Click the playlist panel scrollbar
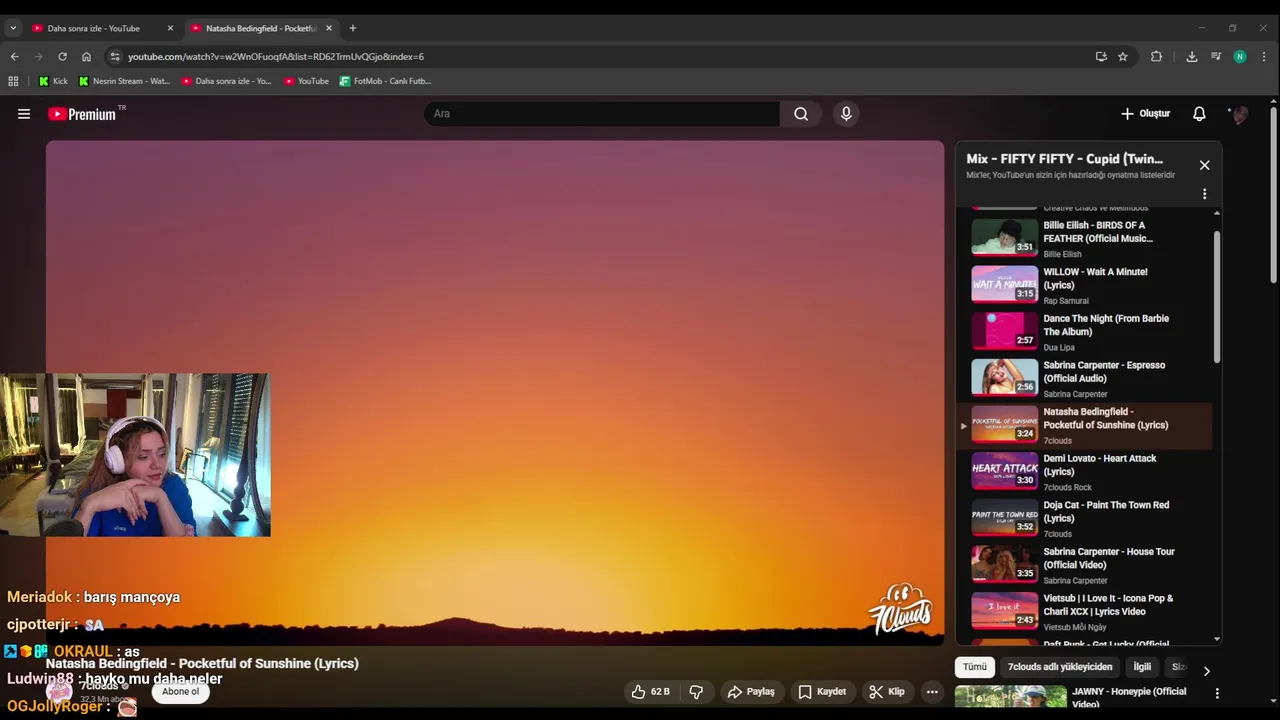 tap(1217, 297)
